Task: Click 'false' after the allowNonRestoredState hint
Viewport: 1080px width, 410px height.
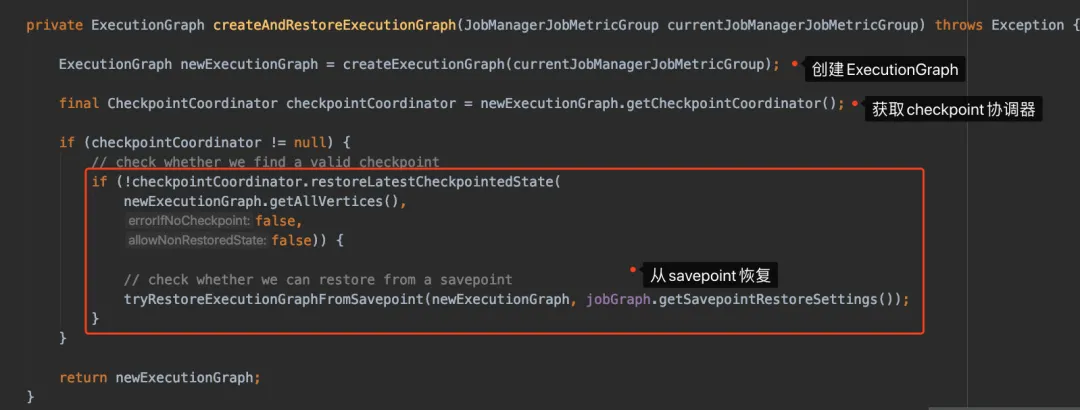Action: click(x=292, y=240)
